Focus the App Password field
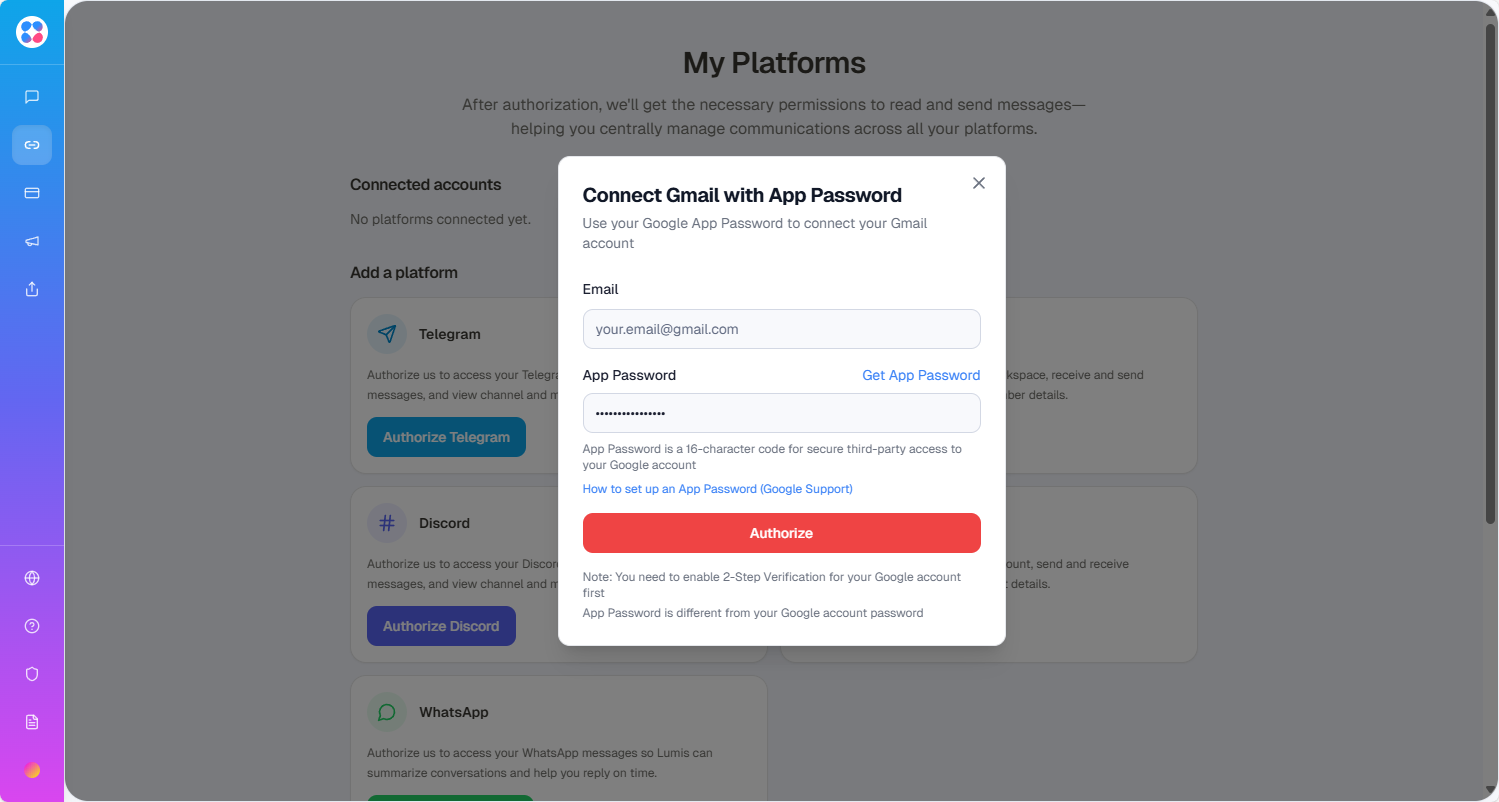 (781, 413)
